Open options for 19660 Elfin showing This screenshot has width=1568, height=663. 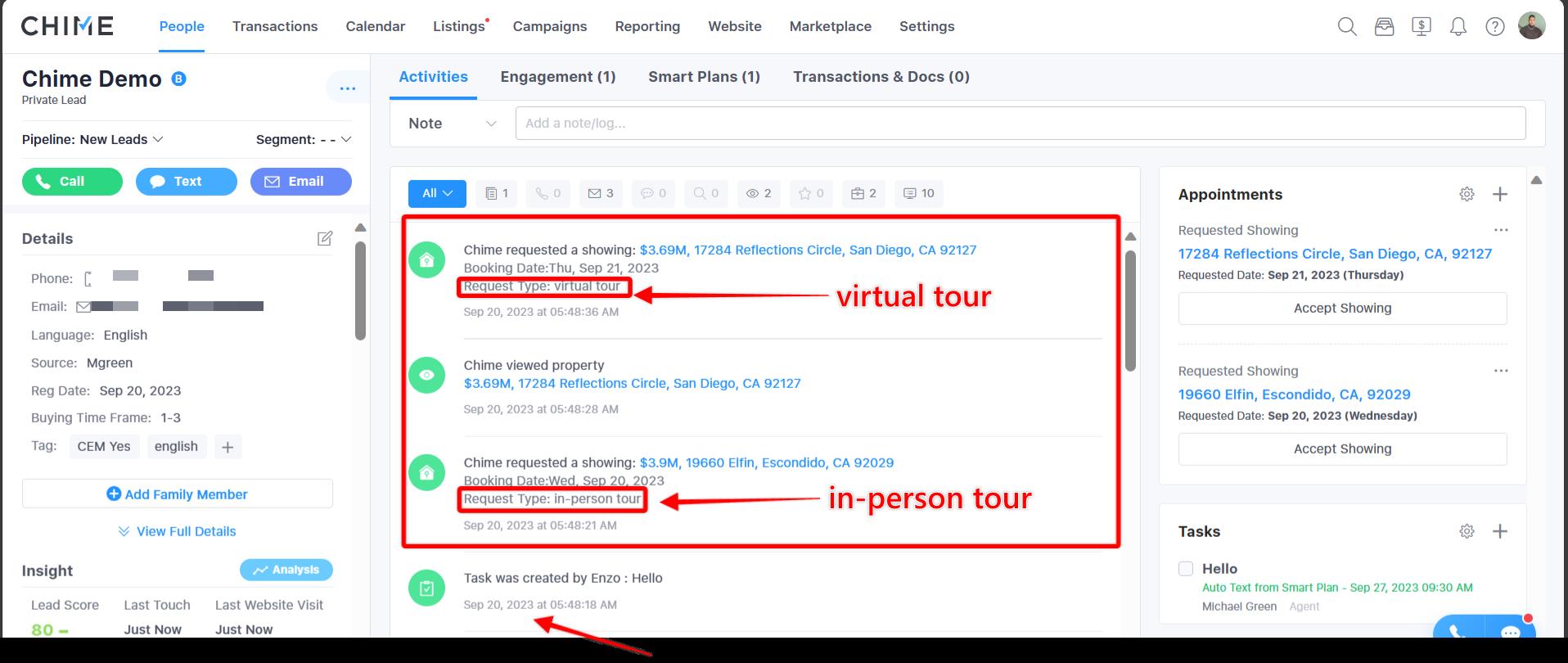[1501, 371]
